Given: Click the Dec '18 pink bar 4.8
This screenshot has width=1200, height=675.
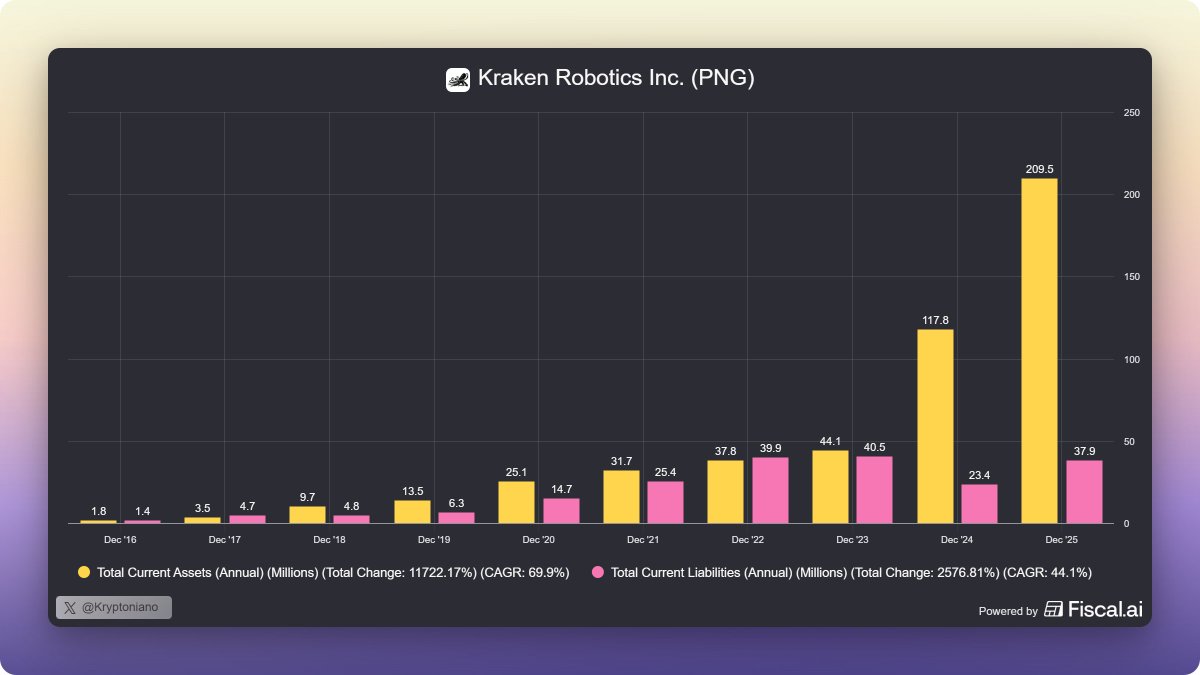Looking at the screenshot, I should pos(351,519).
